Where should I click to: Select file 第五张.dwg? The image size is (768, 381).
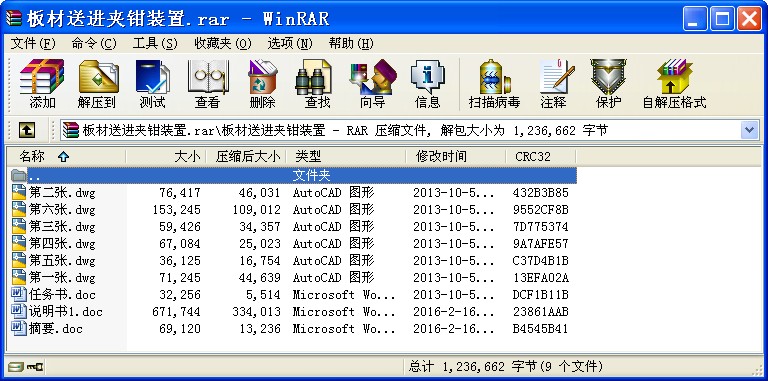point(62,260)
